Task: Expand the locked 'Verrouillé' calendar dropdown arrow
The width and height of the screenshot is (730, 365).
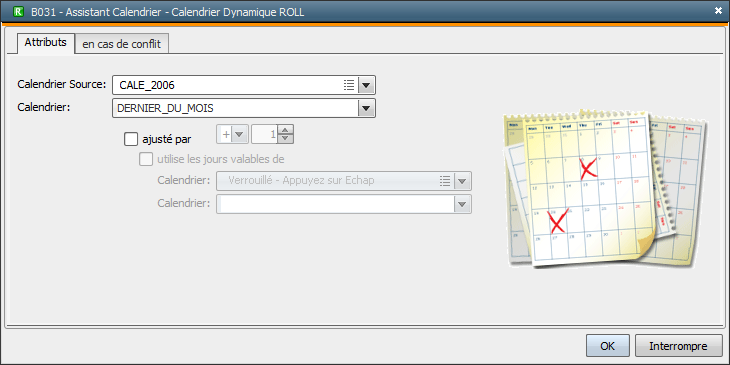Action: click(462, 181)
